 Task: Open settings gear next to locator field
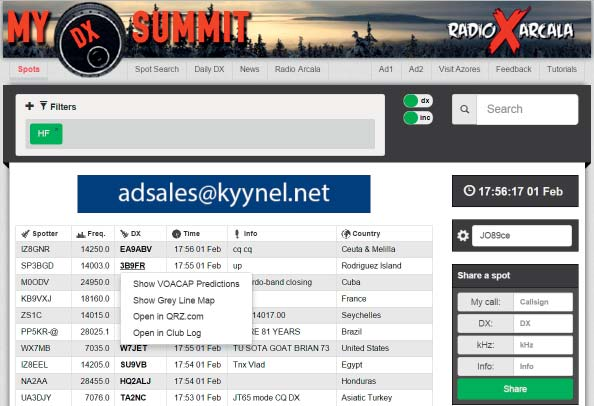pos(463,236)
